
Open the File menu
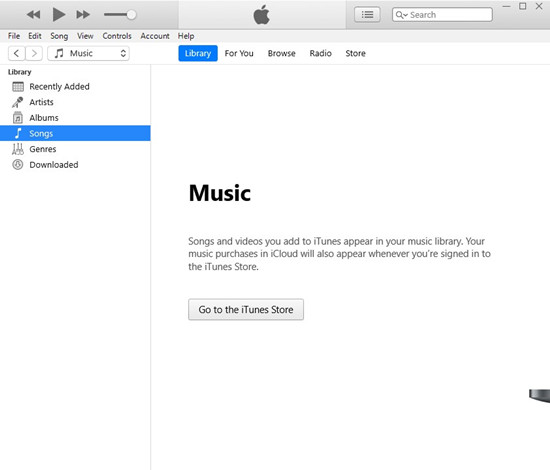(14, 36)
